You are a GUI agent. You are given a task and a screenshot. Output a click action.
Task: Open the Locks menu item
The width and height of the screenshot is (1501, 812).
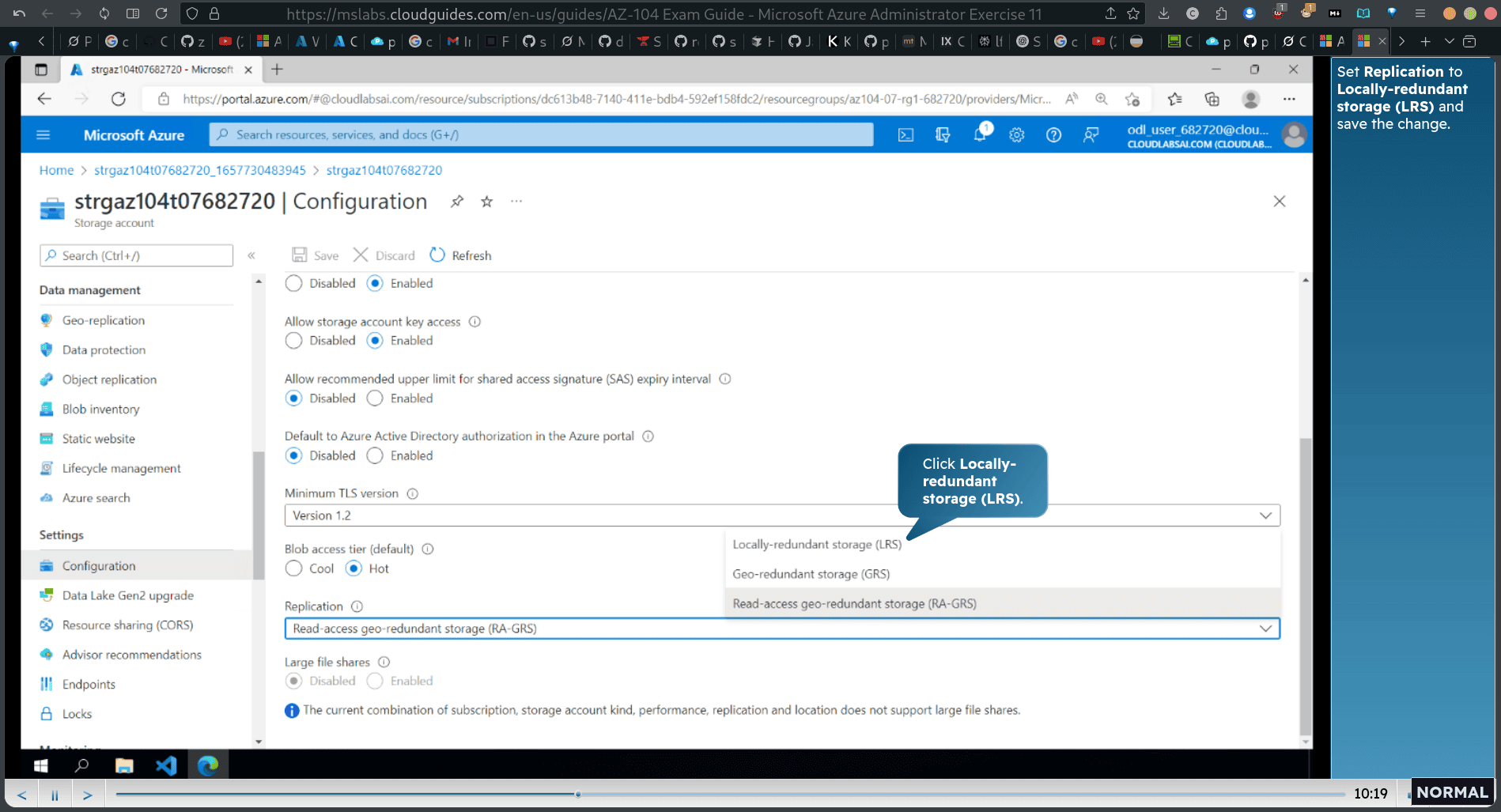(x=77, y=714)
